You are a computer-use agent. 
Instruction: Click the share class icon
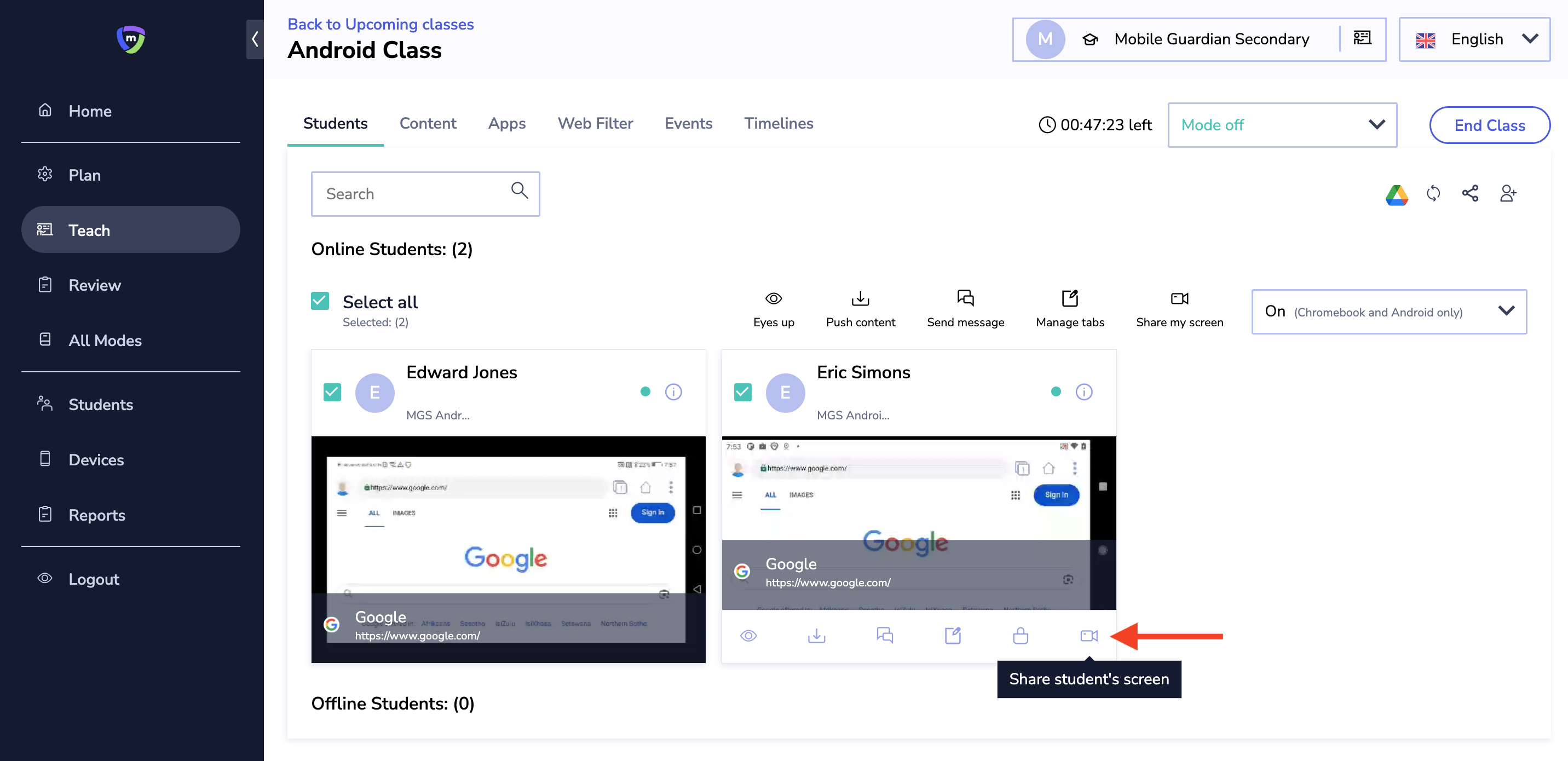pyautogui.click(x=1470, y=194)
